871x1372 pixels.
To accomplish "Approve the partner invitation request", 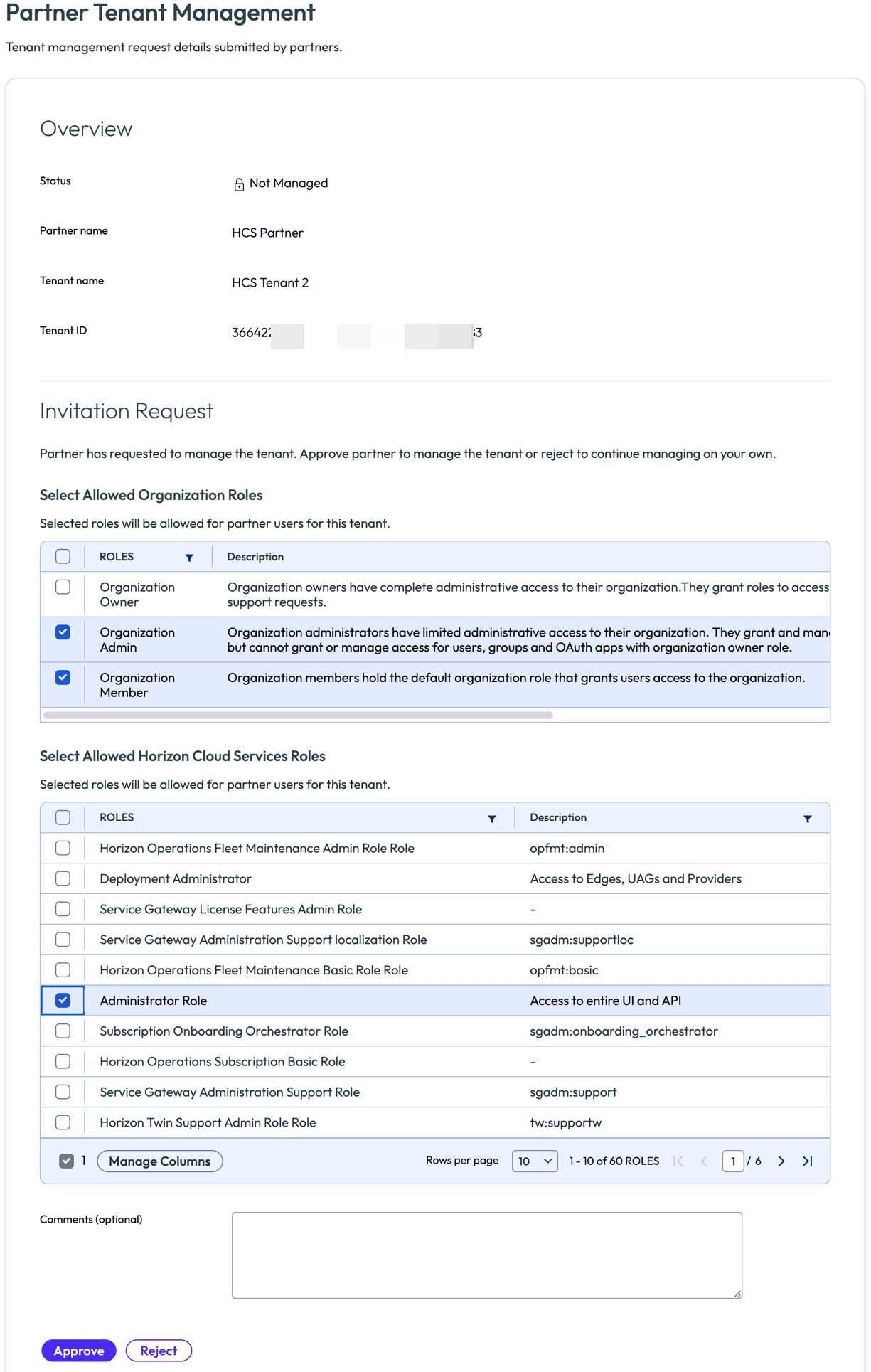I will click(x=79, y=1351).
